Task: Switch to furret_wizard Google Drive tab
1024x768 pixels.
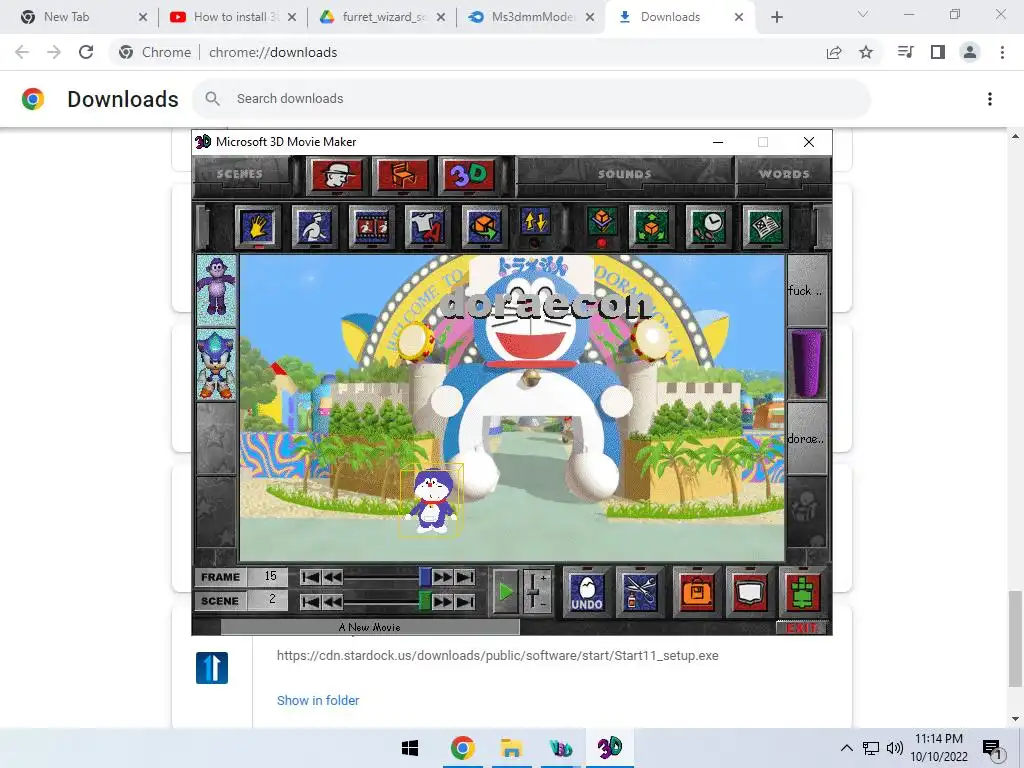Action: 381,17
